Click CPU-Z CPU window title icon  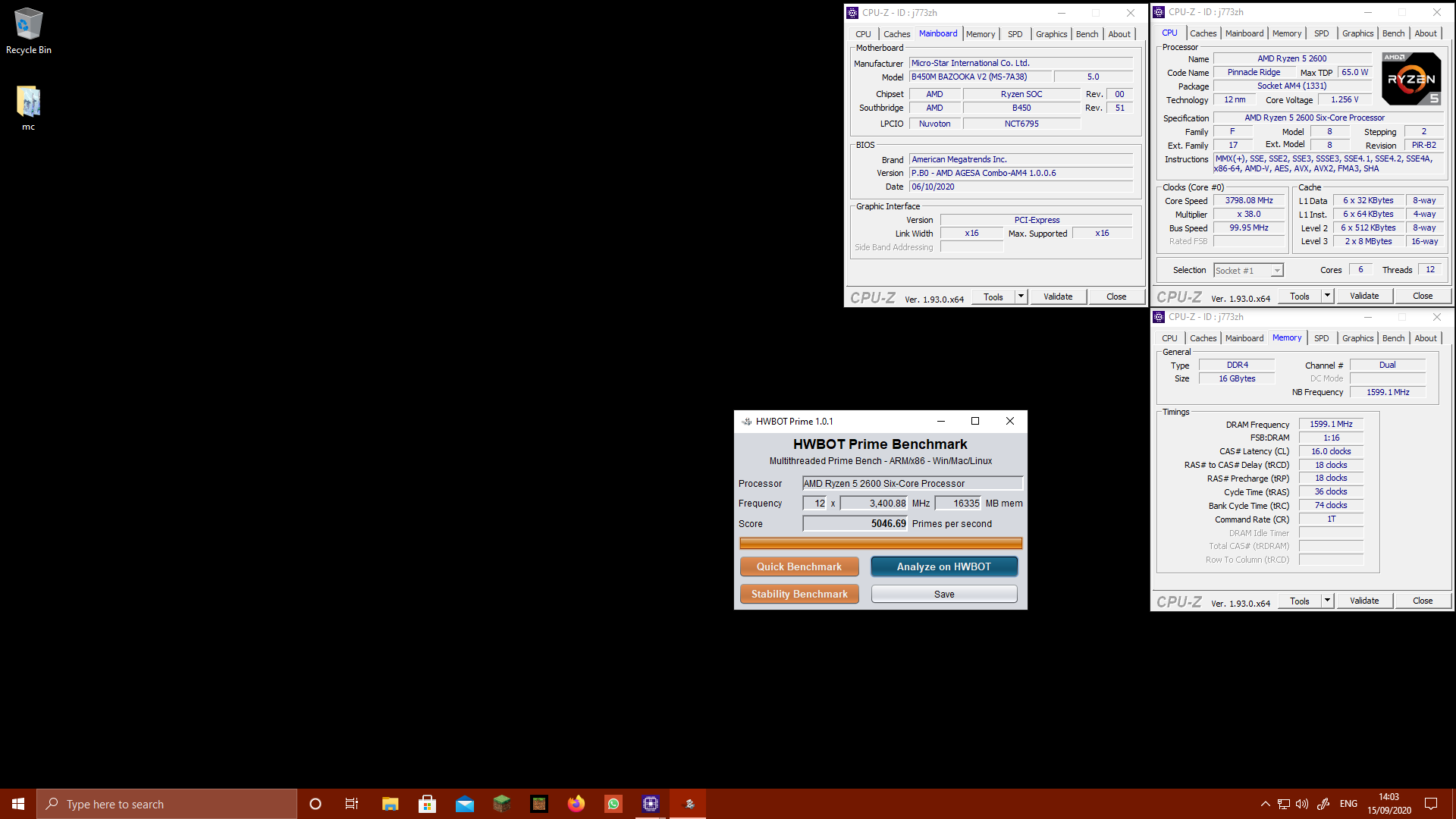[1159, 12]
